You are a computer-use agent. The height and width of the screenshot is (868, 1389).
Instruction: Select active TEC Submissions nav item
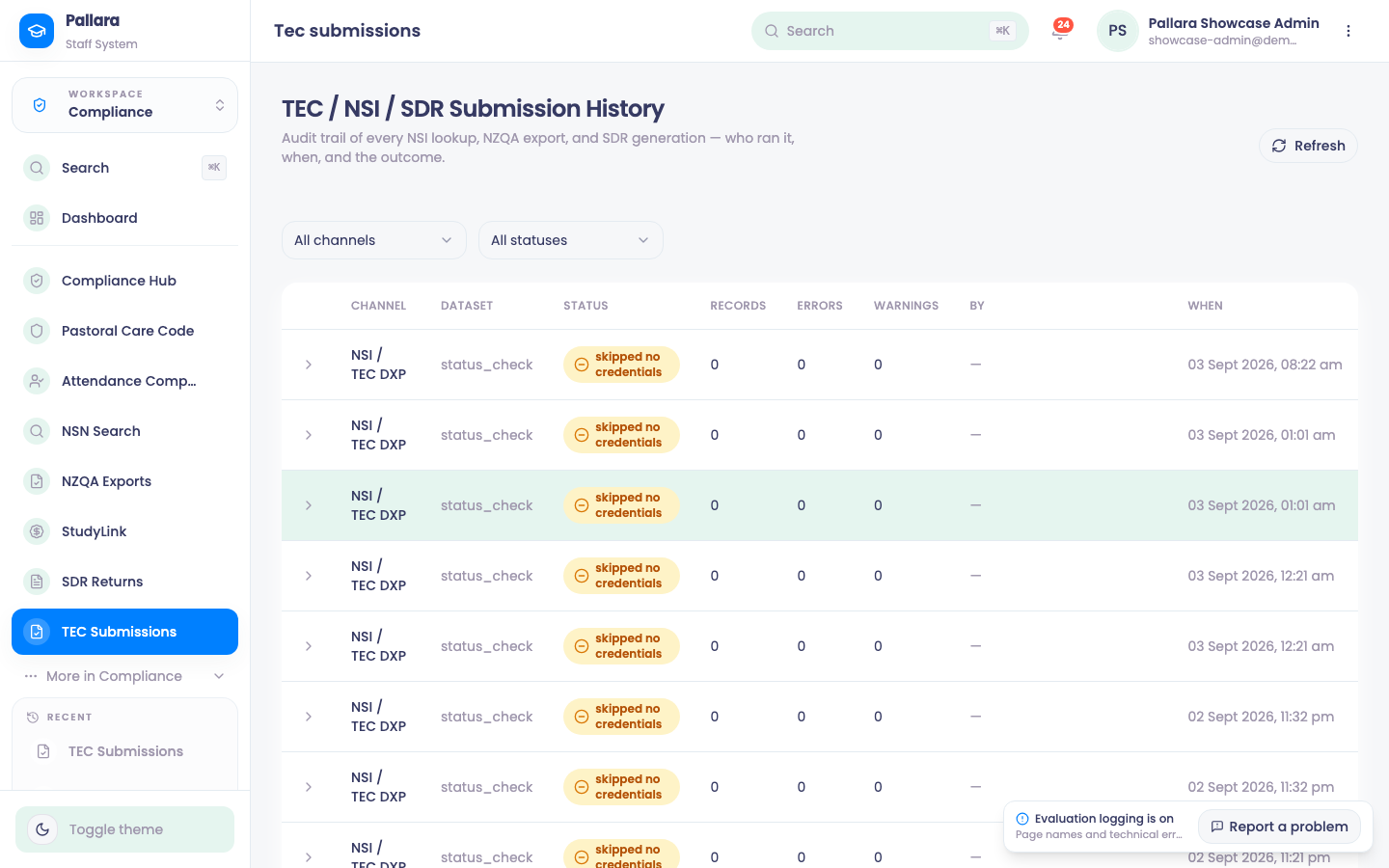click(x=124, y=632)
